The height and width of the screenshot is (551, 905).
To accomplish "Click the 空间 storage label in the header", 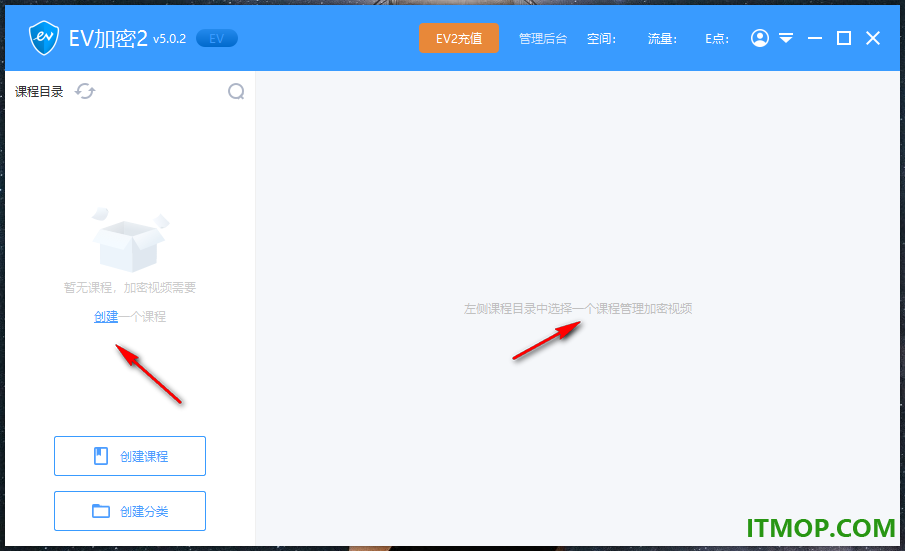I will 601,39.
